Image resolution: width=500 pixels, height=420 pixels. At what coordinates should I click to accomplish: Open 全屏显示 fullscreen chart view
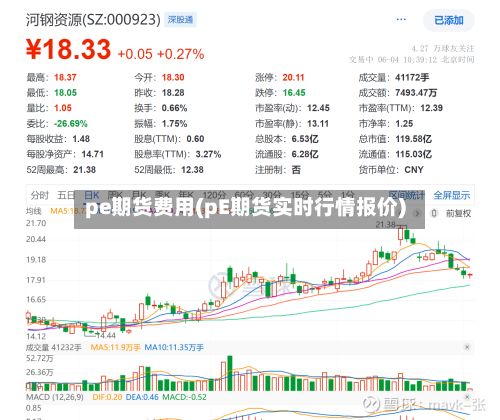452,195
